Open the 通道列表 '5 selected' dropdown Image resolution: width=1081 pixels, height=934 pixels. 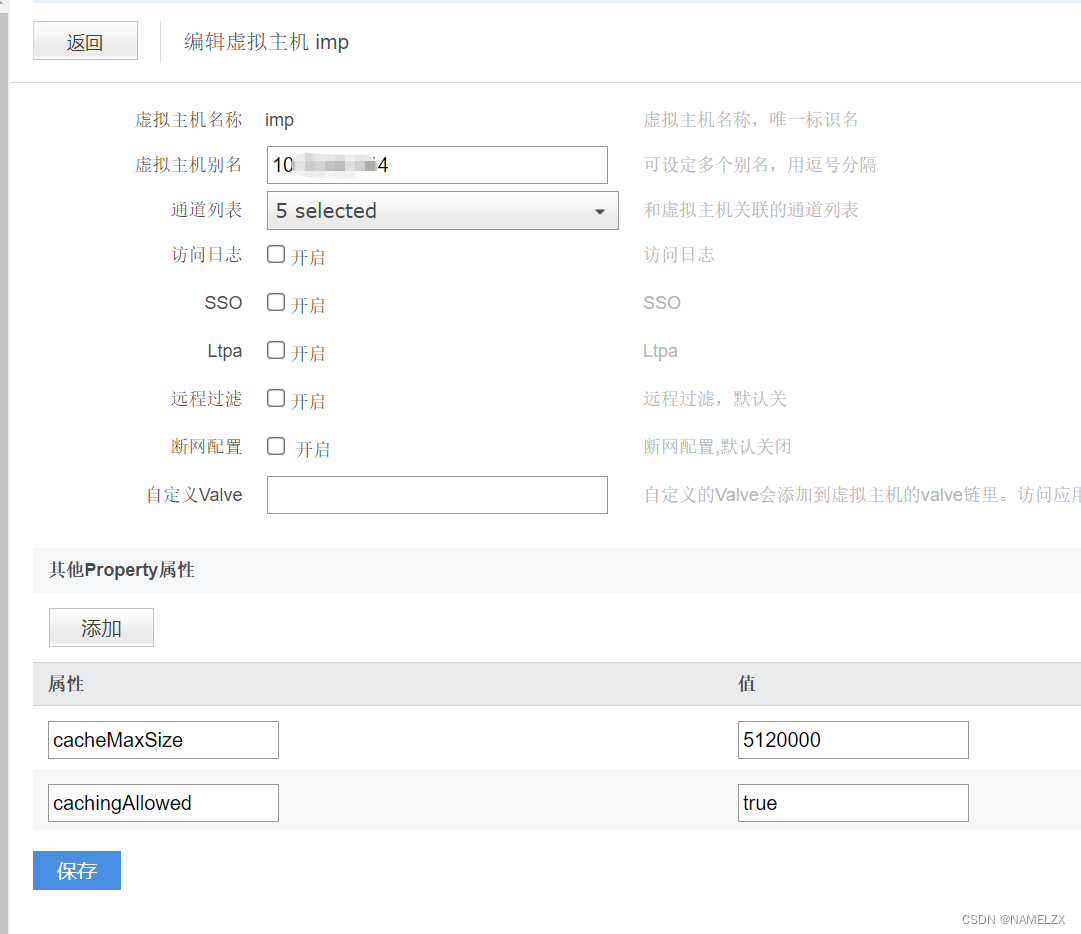click(442, 211)
